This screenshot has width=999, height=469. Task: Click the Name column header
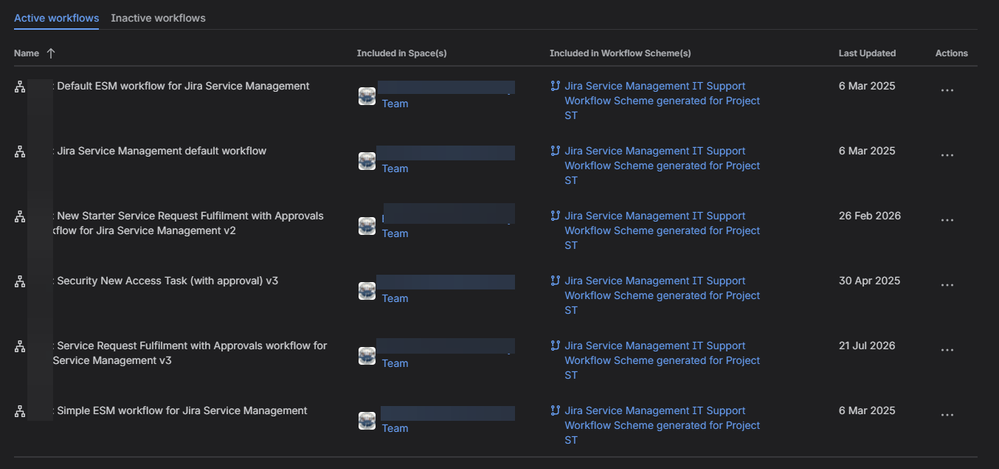[26, 54]
